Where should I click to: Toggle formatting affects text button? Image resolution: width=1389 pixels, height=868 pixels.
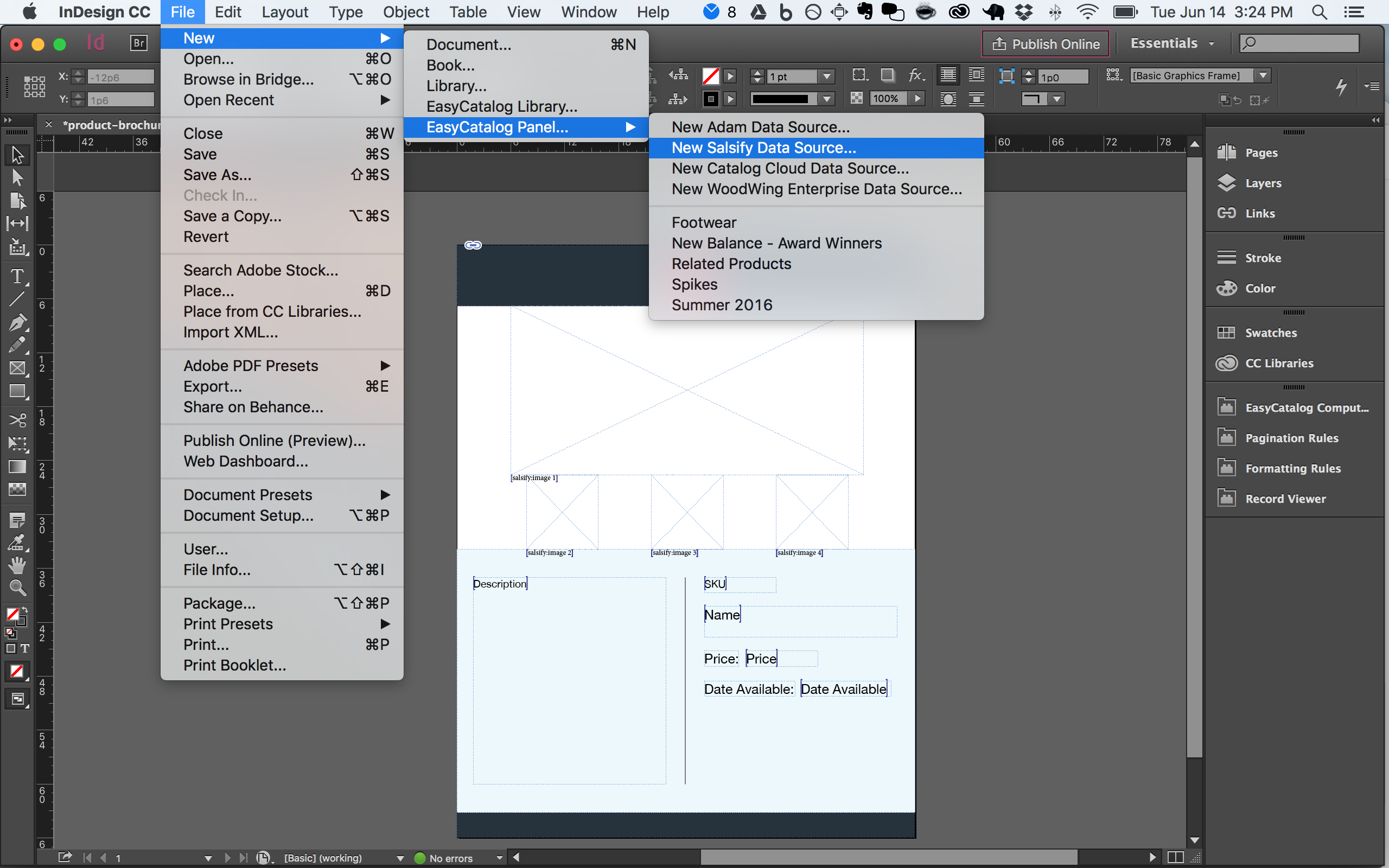click(24, 649)
